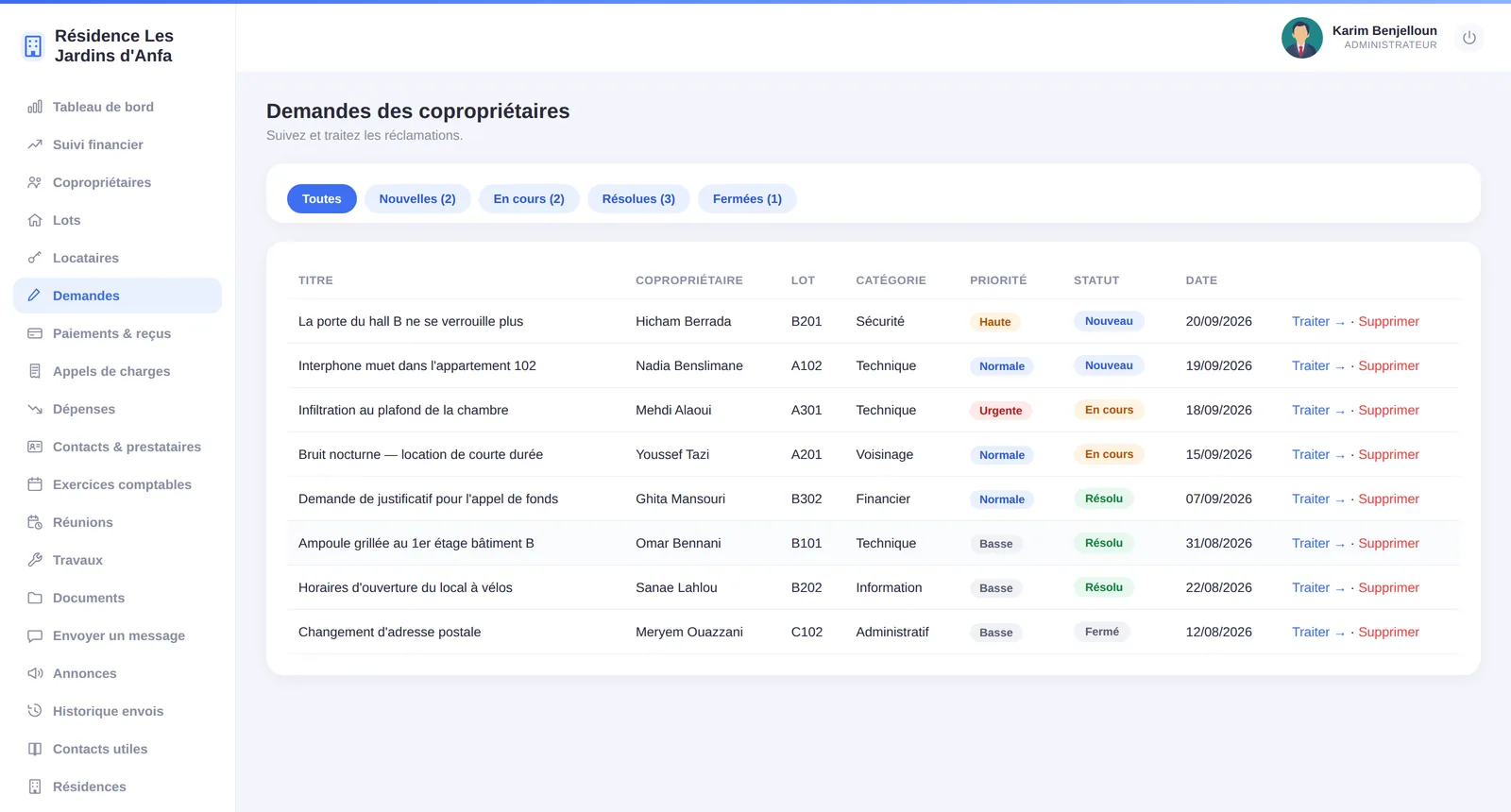This screenshot has width=1511, height=812.
Task: Switch to Résolues (3) tab
Action: [x=638, y=198]
